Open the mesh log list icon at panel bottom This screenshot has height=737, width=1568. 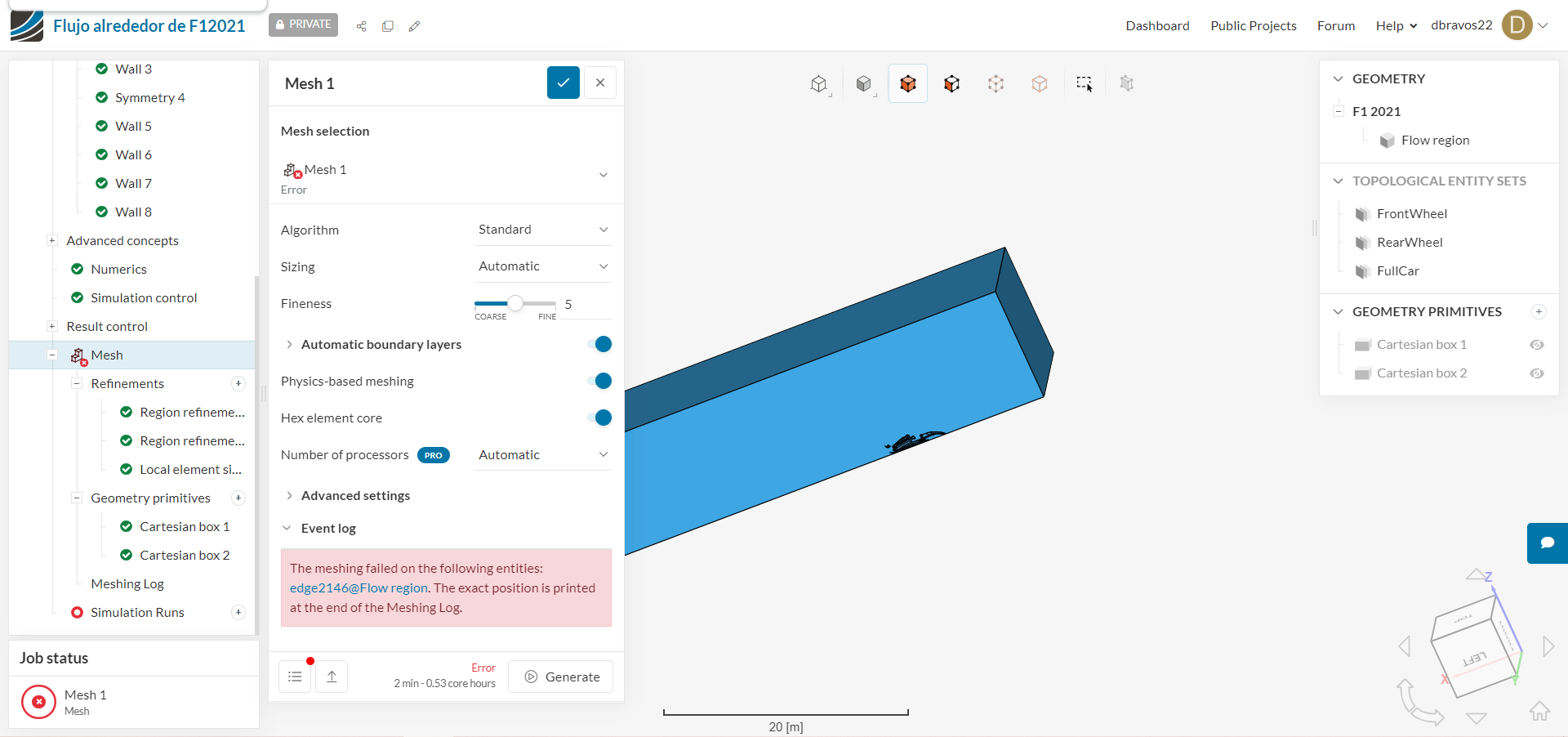tap(295, 676)
